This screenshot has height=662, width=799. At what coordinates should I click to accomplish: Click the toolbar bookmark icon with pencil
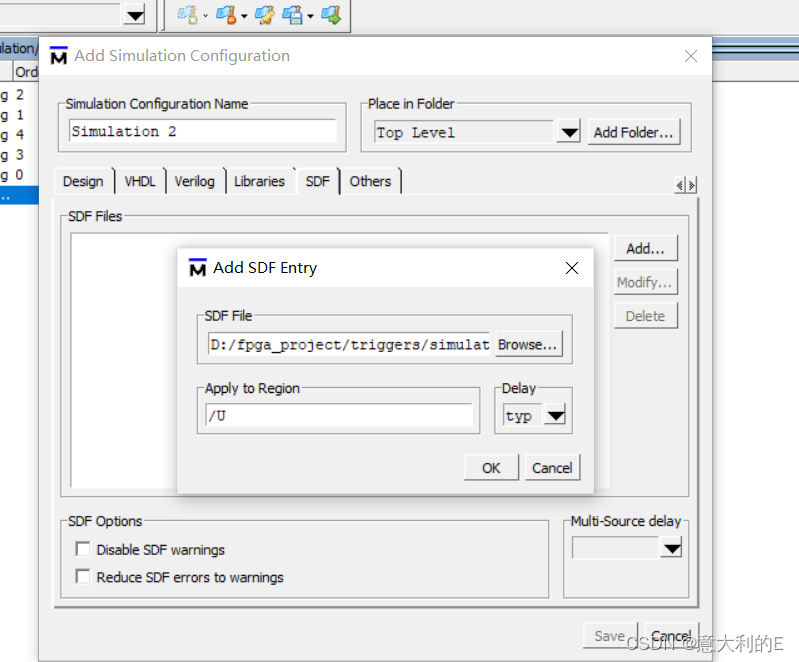click(x=265, y=15)
